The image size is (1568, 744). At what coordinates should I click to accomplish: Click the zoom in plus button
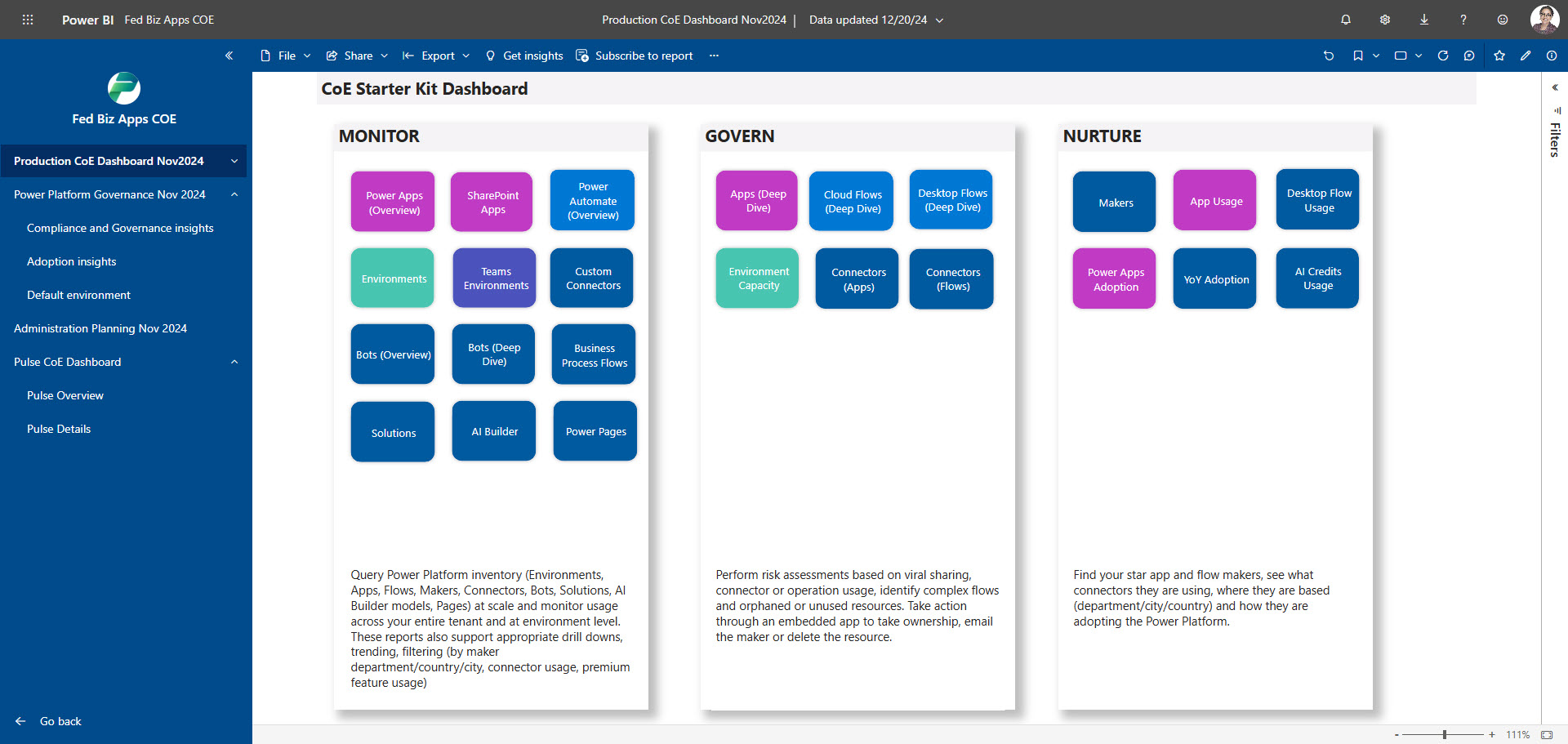pos(1492,735)
